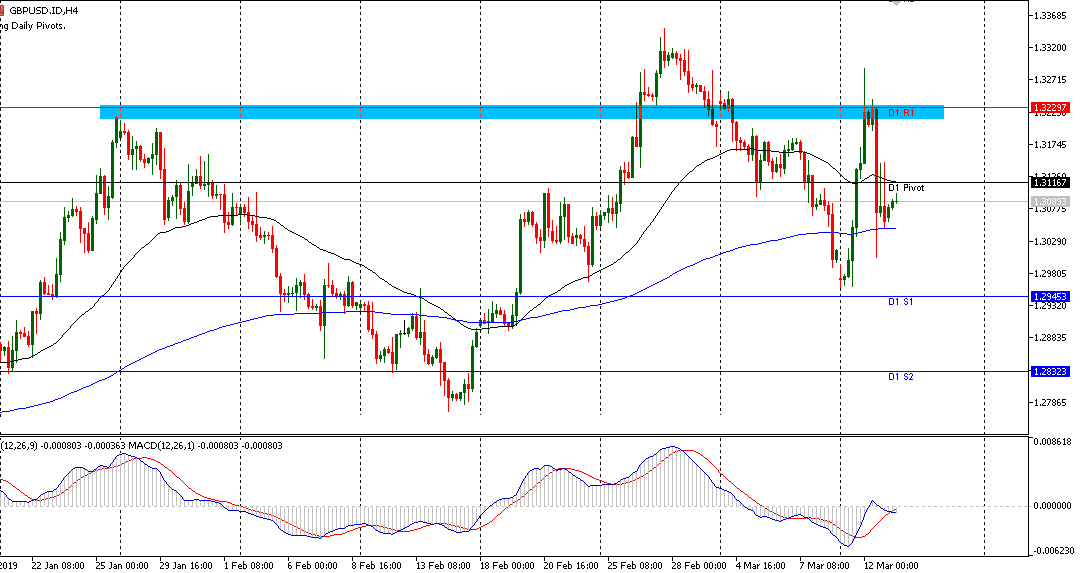Click the 12 Mar 00:00 time label
The width and height of the screenshot is (1081, 573).
tap(891, 565)
